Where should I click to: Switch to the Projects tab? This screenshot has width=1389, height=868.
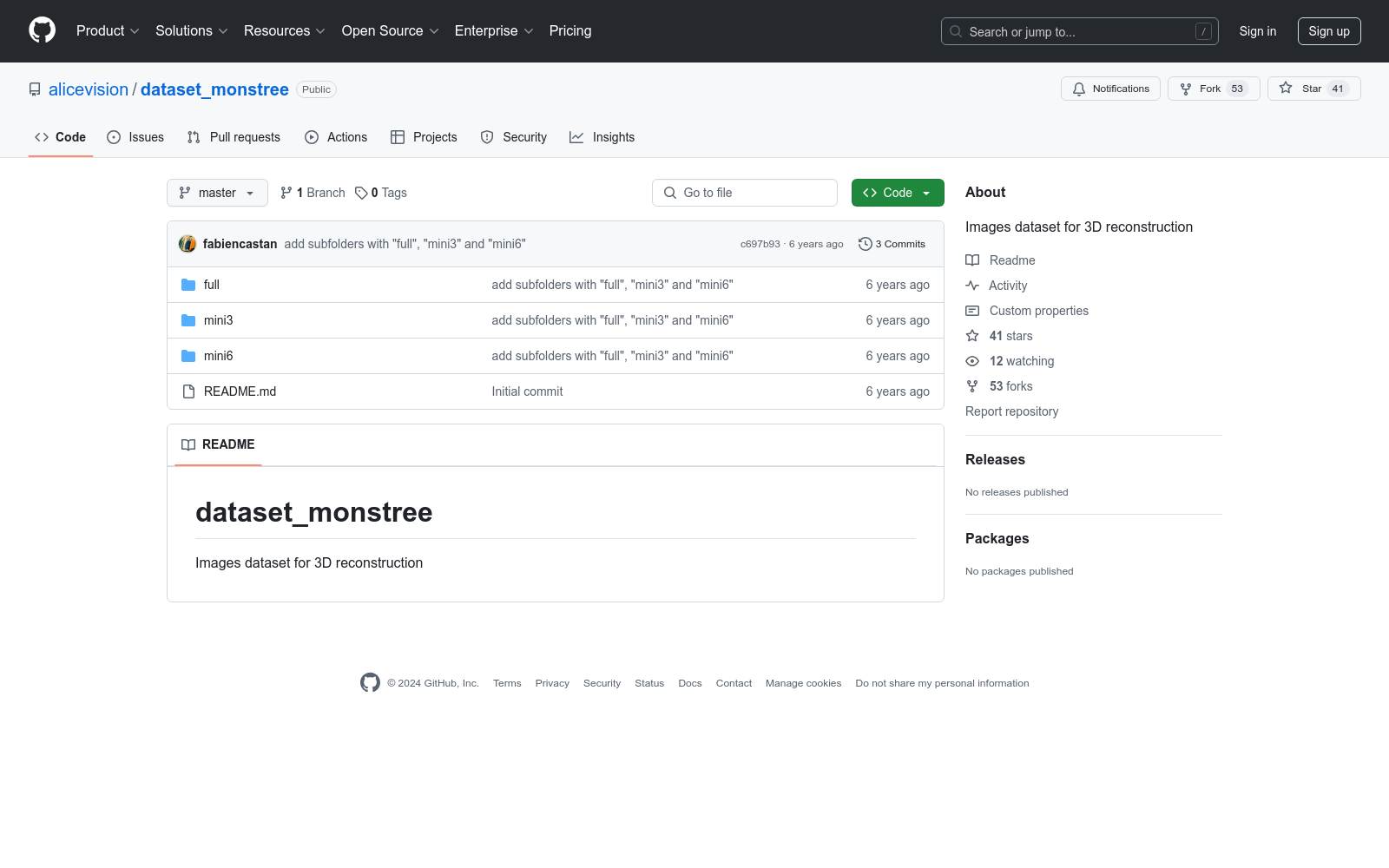coord(424,137)
